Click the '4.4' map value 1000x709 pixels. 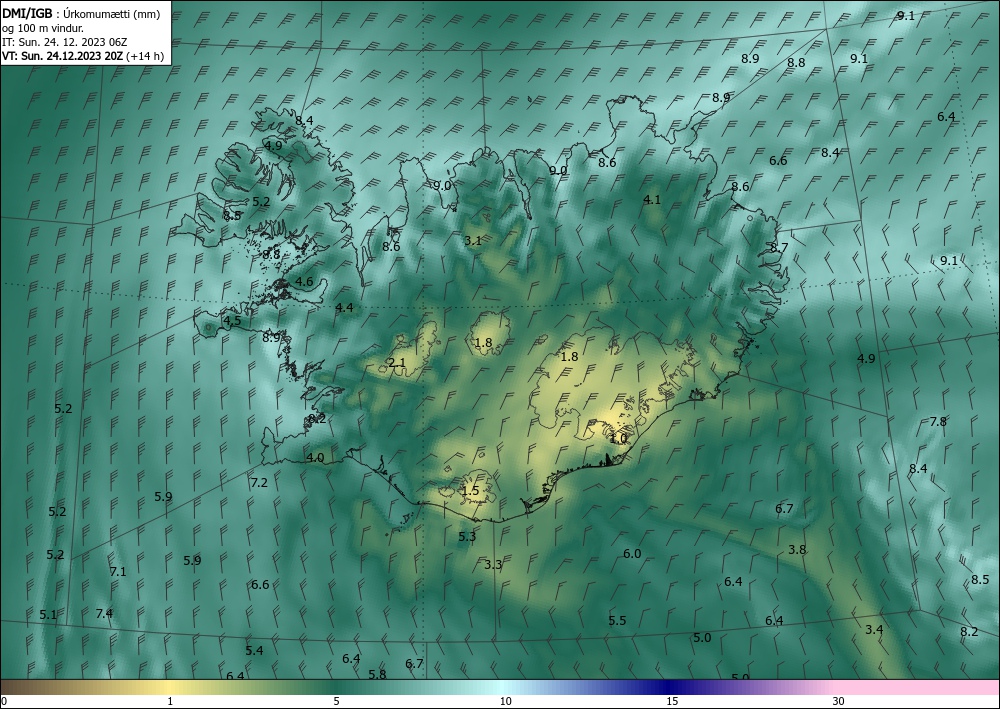click(x=344, y=308)
